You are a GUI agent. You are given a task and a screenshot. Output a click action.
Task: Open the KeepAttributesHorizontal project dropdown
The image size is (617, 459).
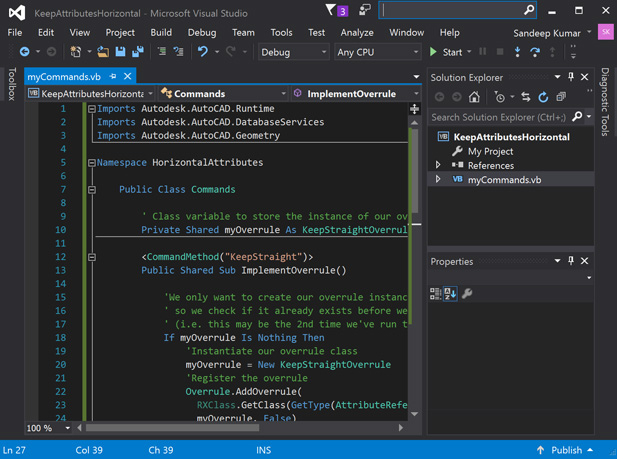coord(91,94)
